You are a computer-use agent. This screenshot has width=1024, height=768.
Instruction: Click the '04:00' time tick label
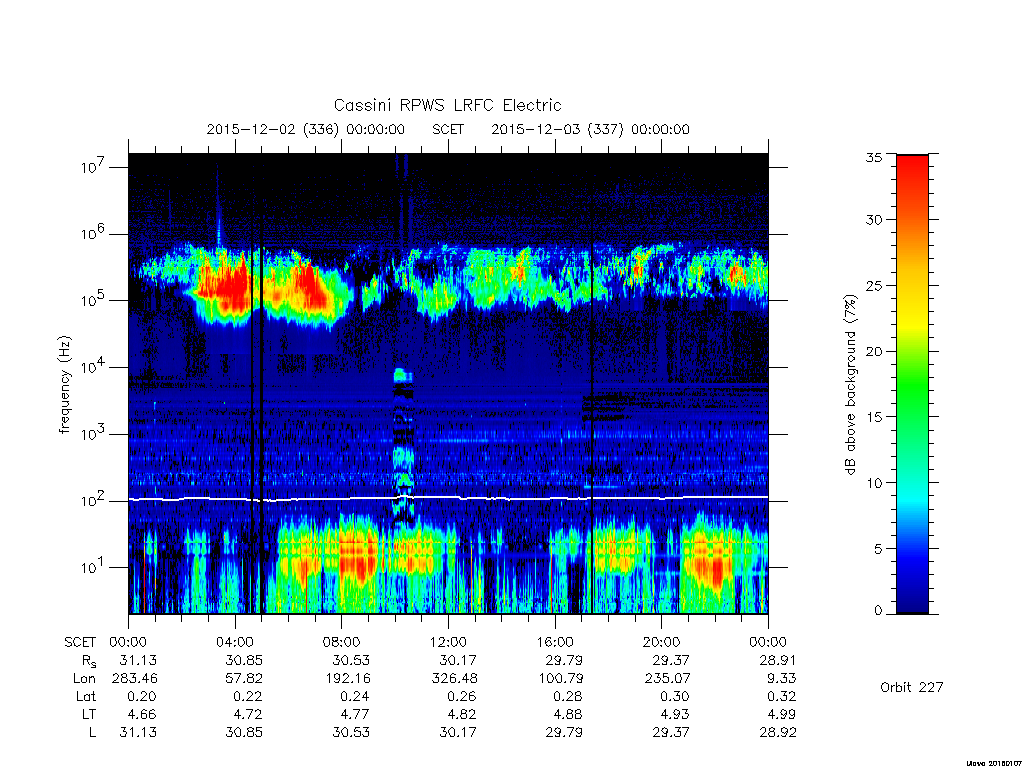click(235, 642)
